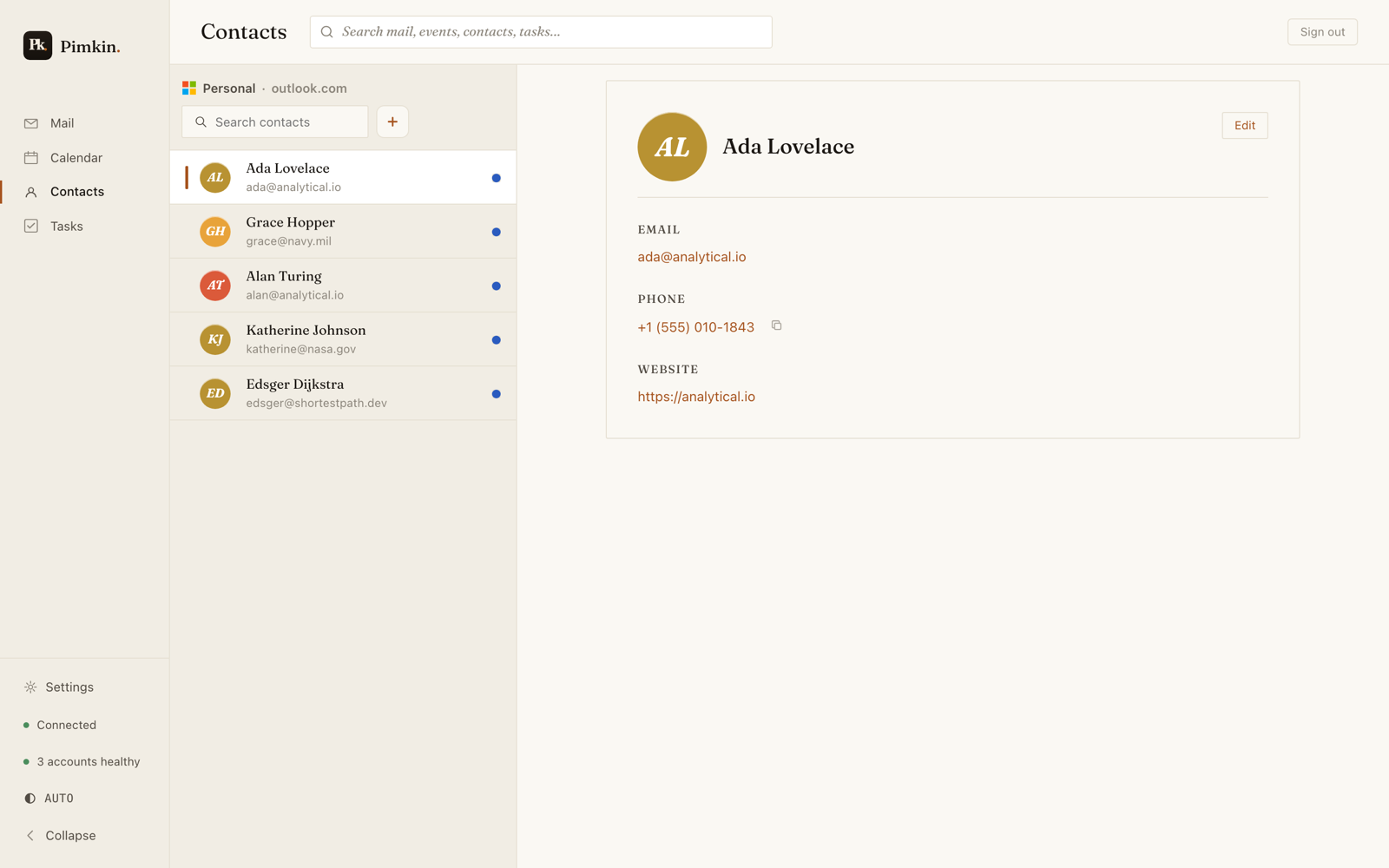
Task: Click the phone number +1 (555) 010-1843
Action: (696, 327)
